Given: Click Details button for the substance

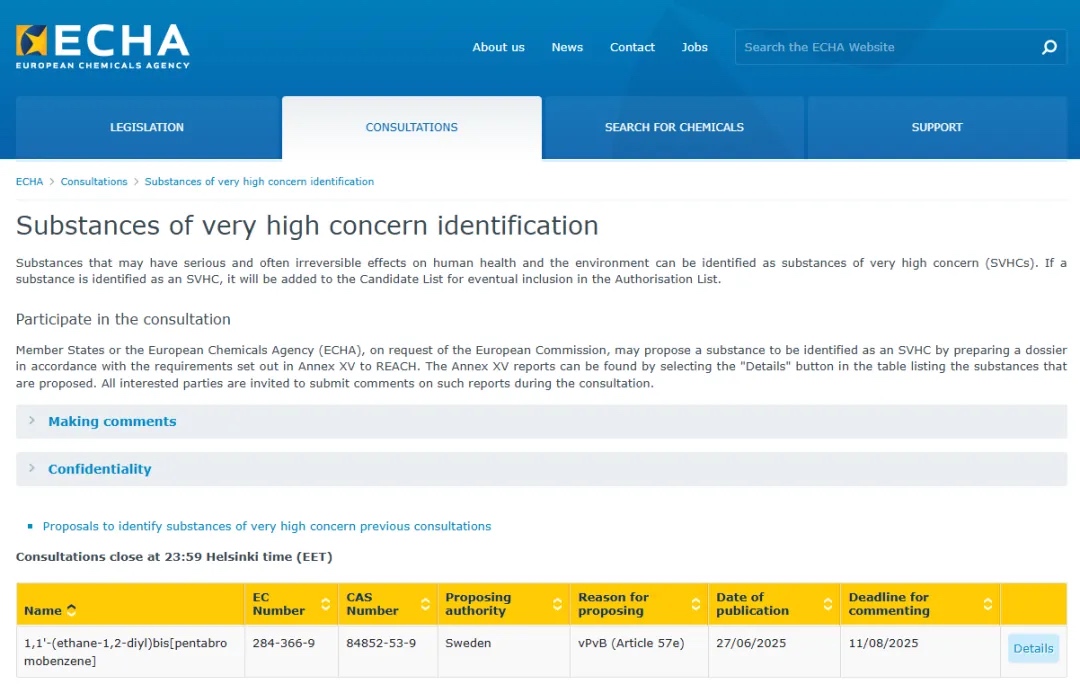Looking at the screenshot, I should point(1033,648).
